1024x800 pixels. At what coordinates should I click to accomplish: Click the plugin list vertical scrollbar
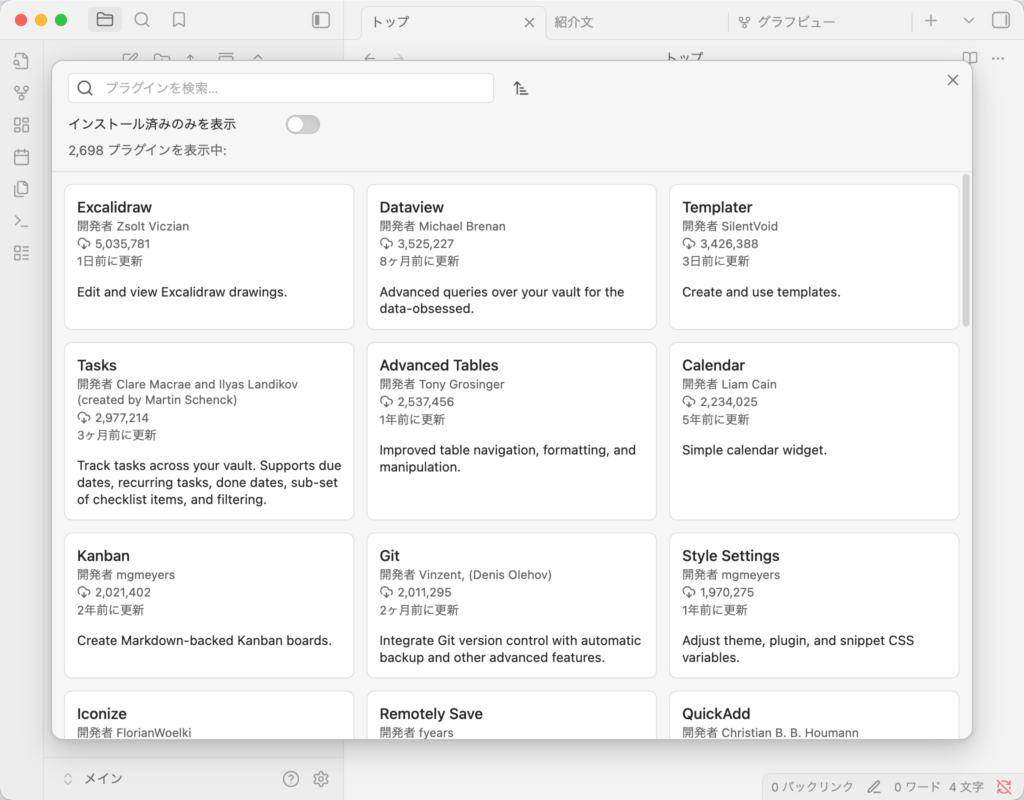966,250
